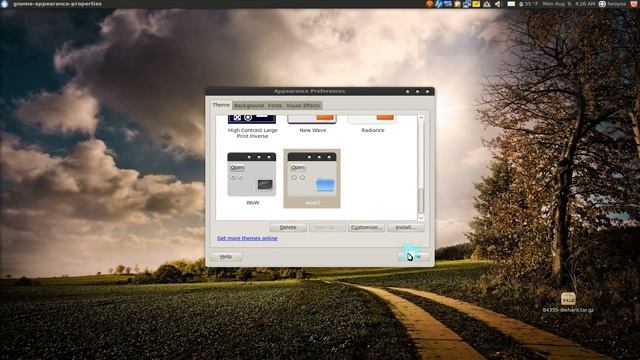Viewport: 640px width, 360px height.
Task: Open the Fonts tab
Action: [x=275, y=105]
